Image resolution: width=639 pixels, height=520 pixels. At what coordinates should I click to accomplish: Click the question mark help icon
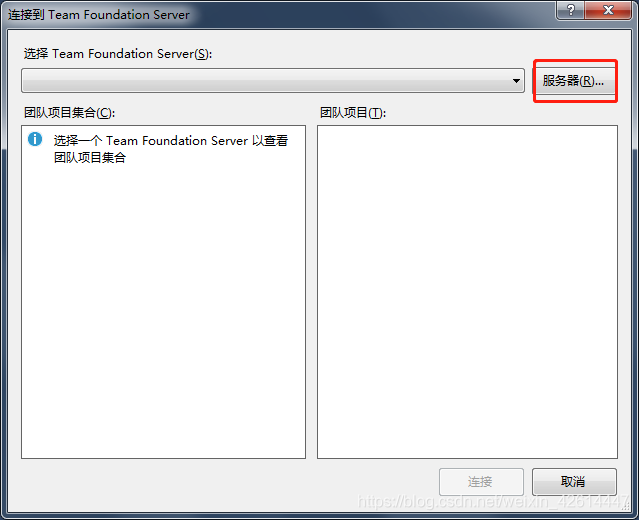tap(571, 10)
